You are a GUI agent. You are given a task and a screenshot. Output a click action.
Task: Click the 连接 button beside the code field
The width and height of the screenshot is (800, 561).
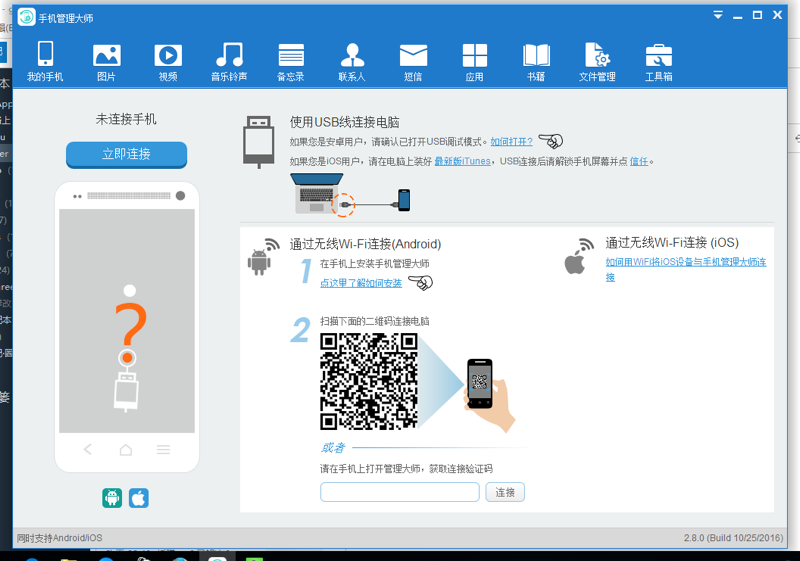[x=505, y=492]
